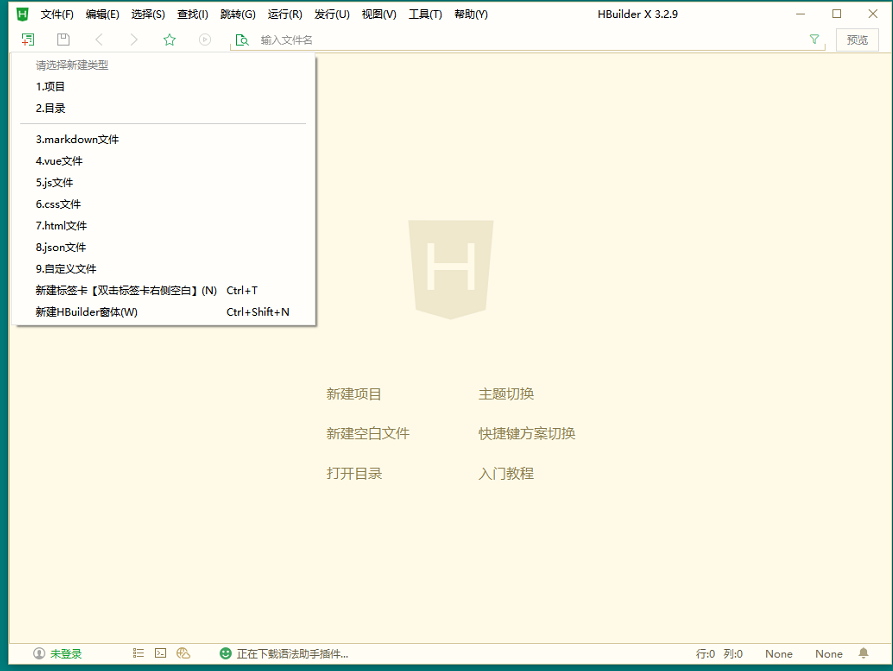Close the HBuilder X window
The height and width of the screenshot is (671, 893).
coord(872,14)
